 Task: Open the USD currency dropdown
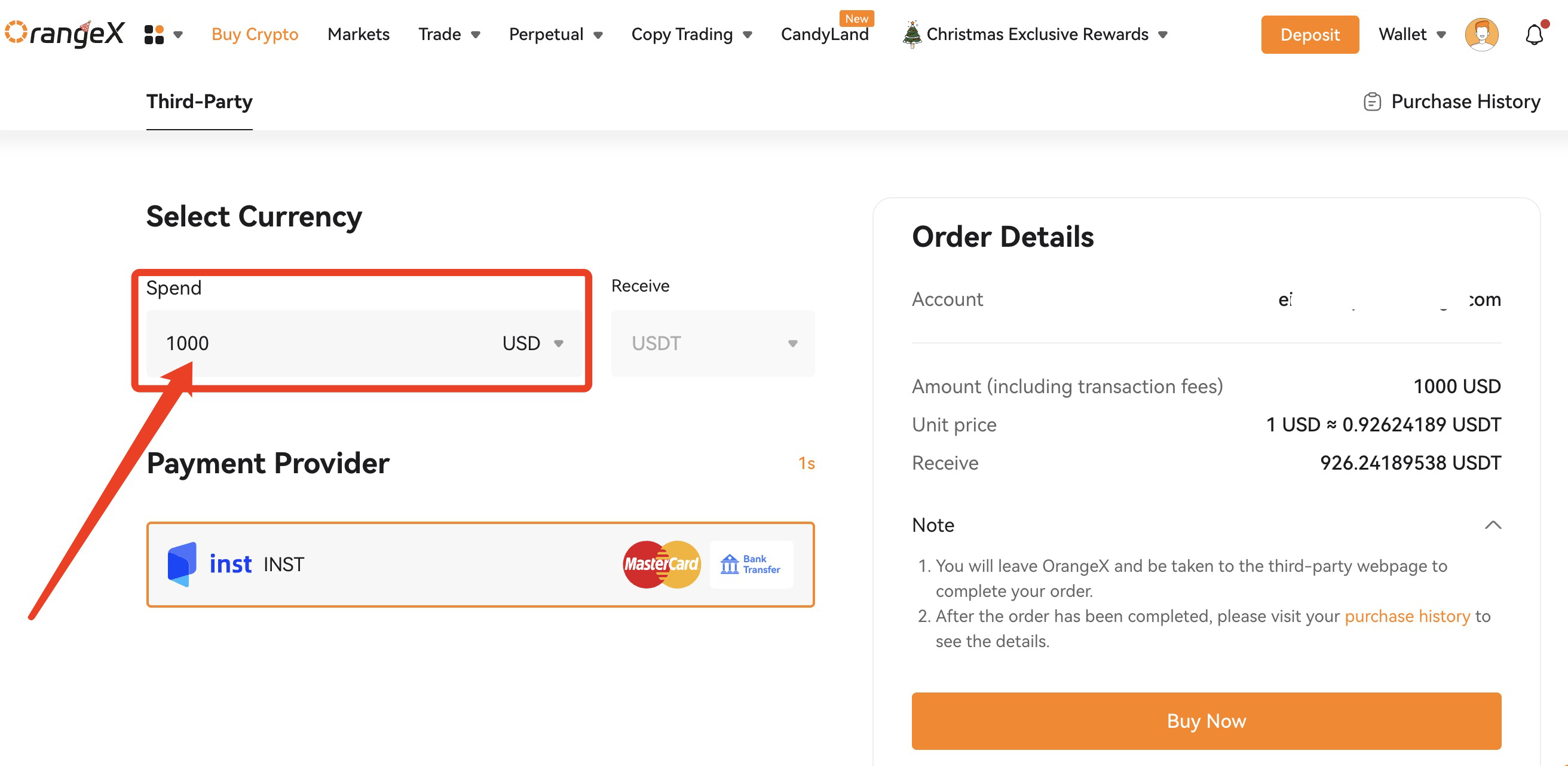pos(532,343)
